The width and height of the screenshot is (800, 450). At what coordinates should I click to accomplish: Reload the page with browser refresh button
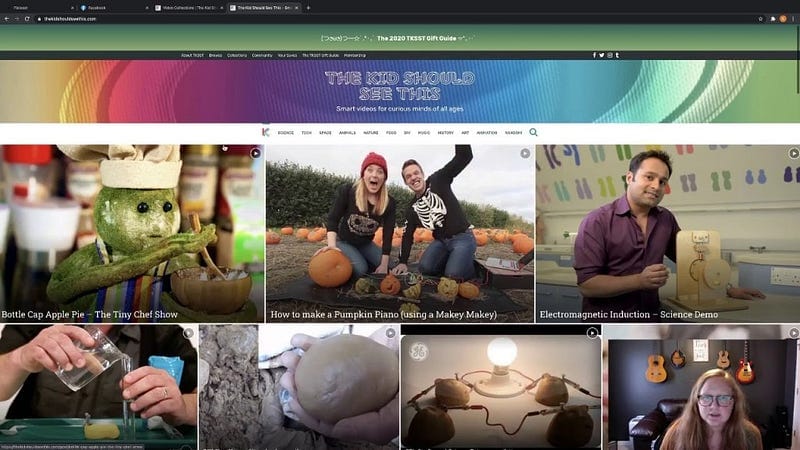tap(27, 18)
